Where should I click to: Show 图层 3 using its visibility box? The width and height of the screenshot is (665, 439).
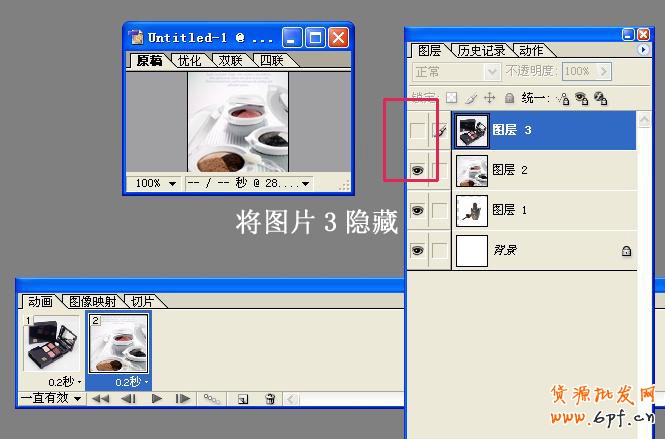pos(418,130)
